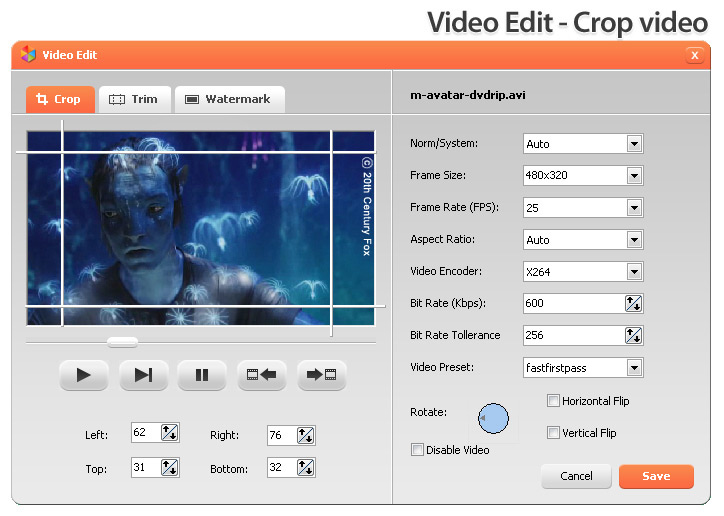Click the Cancel button

click(x=576, y=476)
